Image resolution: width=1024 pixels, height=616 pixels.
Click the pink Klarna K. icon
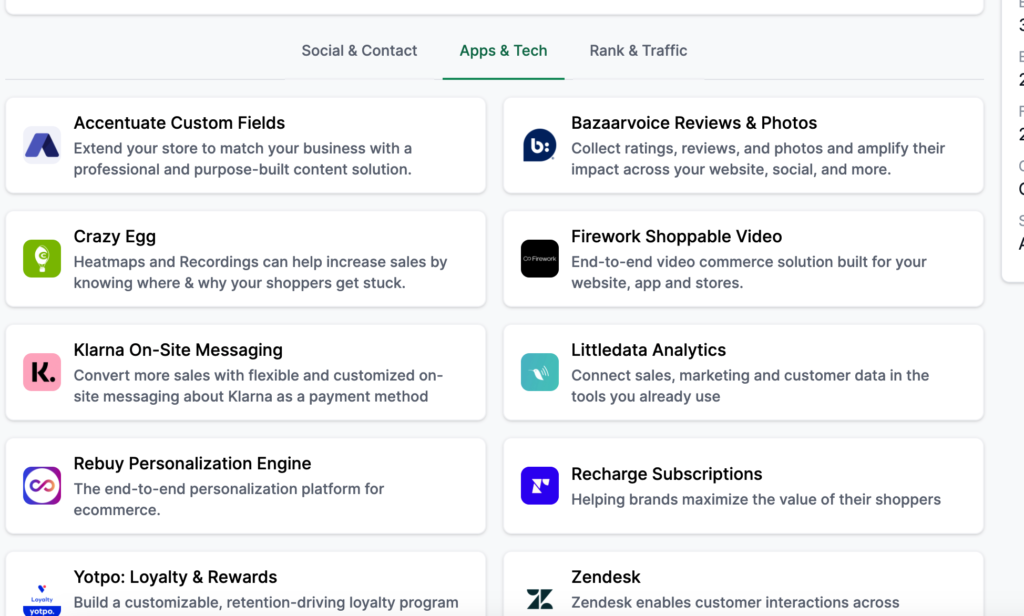pos(42,372)
